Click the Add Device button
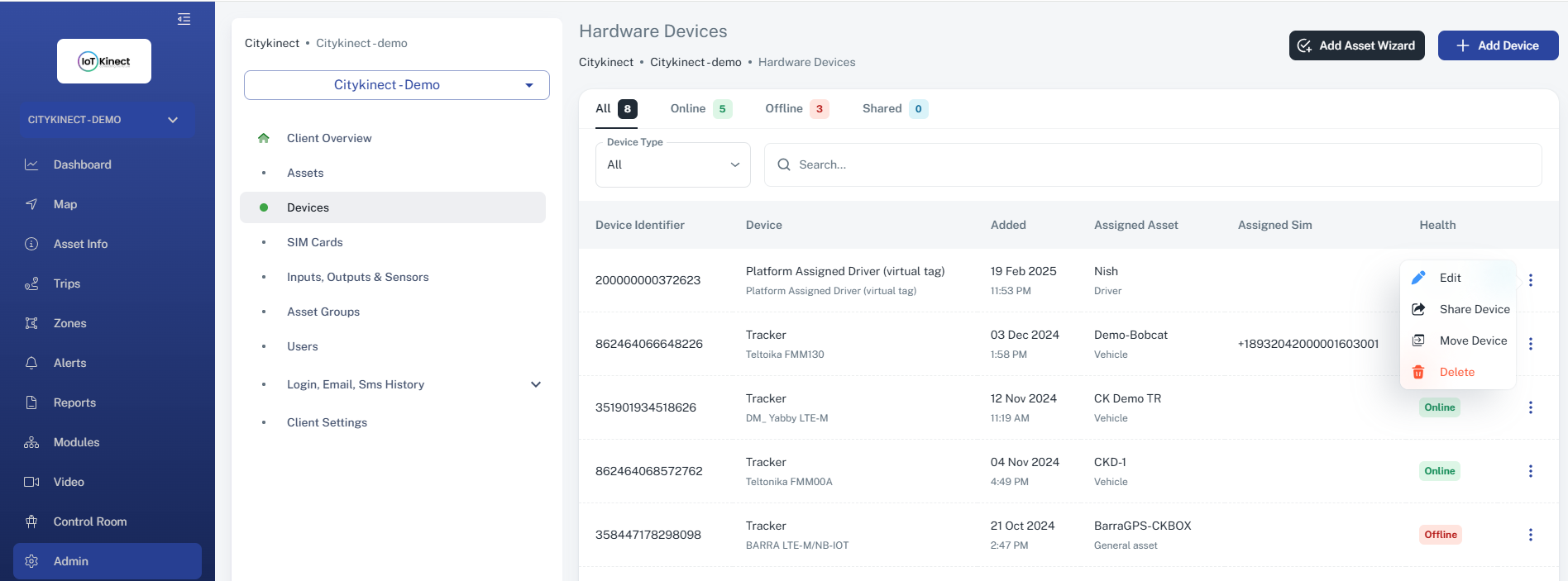 pos(1498,45)
